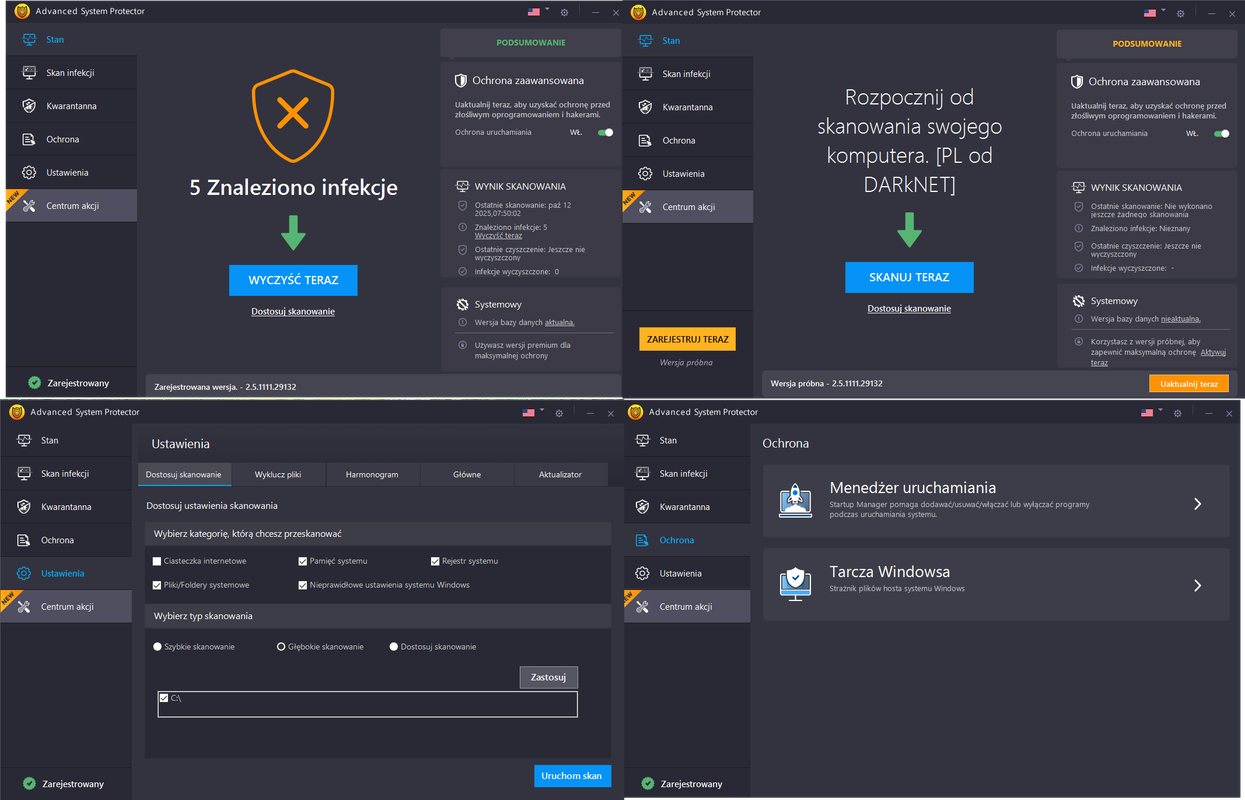Select the Głębokie skanowanie radio button
This screenshot has width=1245, height=800.
[x=281, y=647]
